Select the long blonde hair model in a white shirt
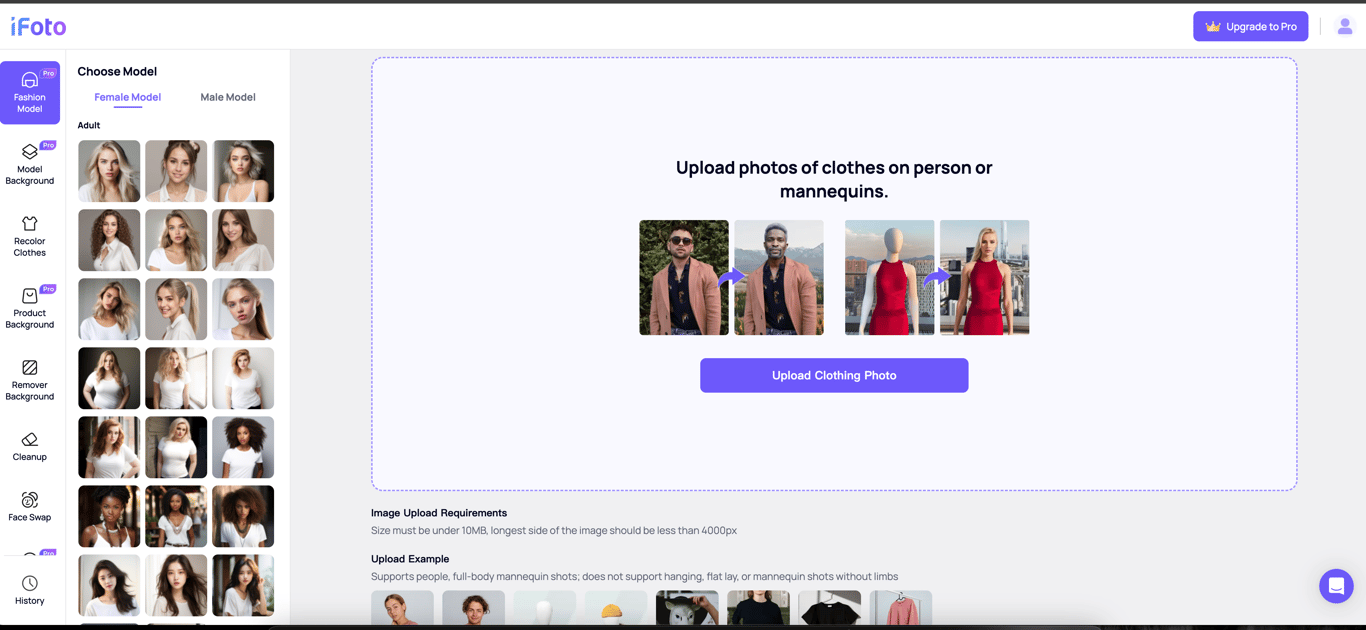 point(109,171)
